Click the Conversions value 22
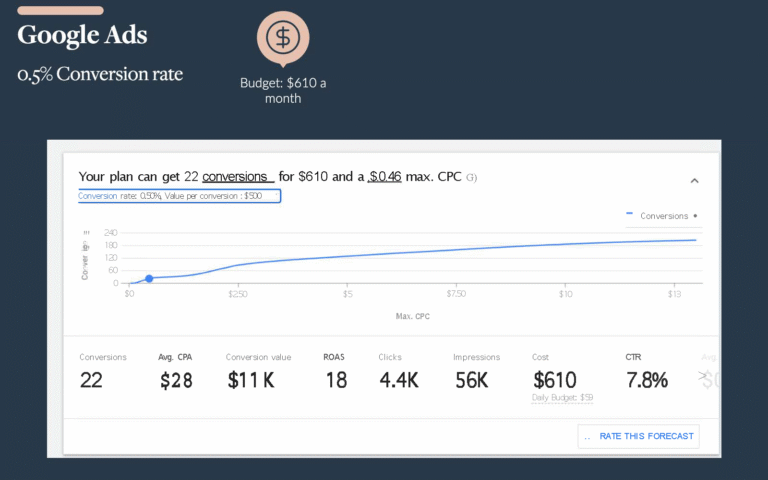 click(91, 380)
